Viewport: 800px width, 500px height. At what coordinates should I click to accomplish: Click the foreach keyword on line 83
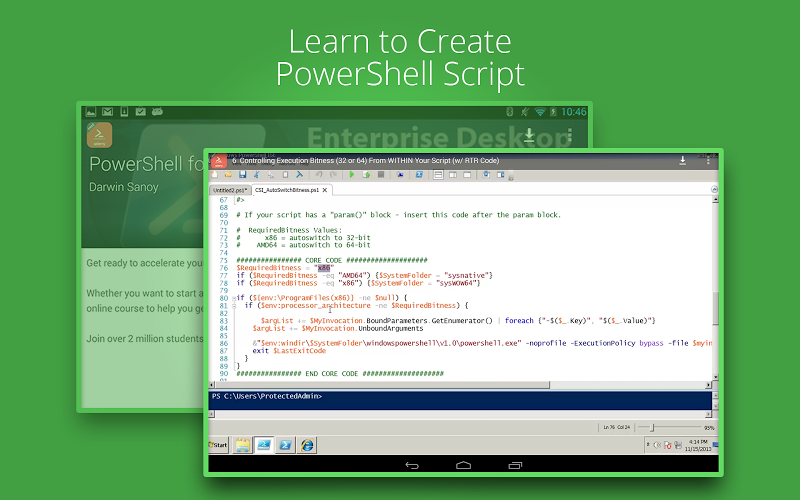point(519,320)
